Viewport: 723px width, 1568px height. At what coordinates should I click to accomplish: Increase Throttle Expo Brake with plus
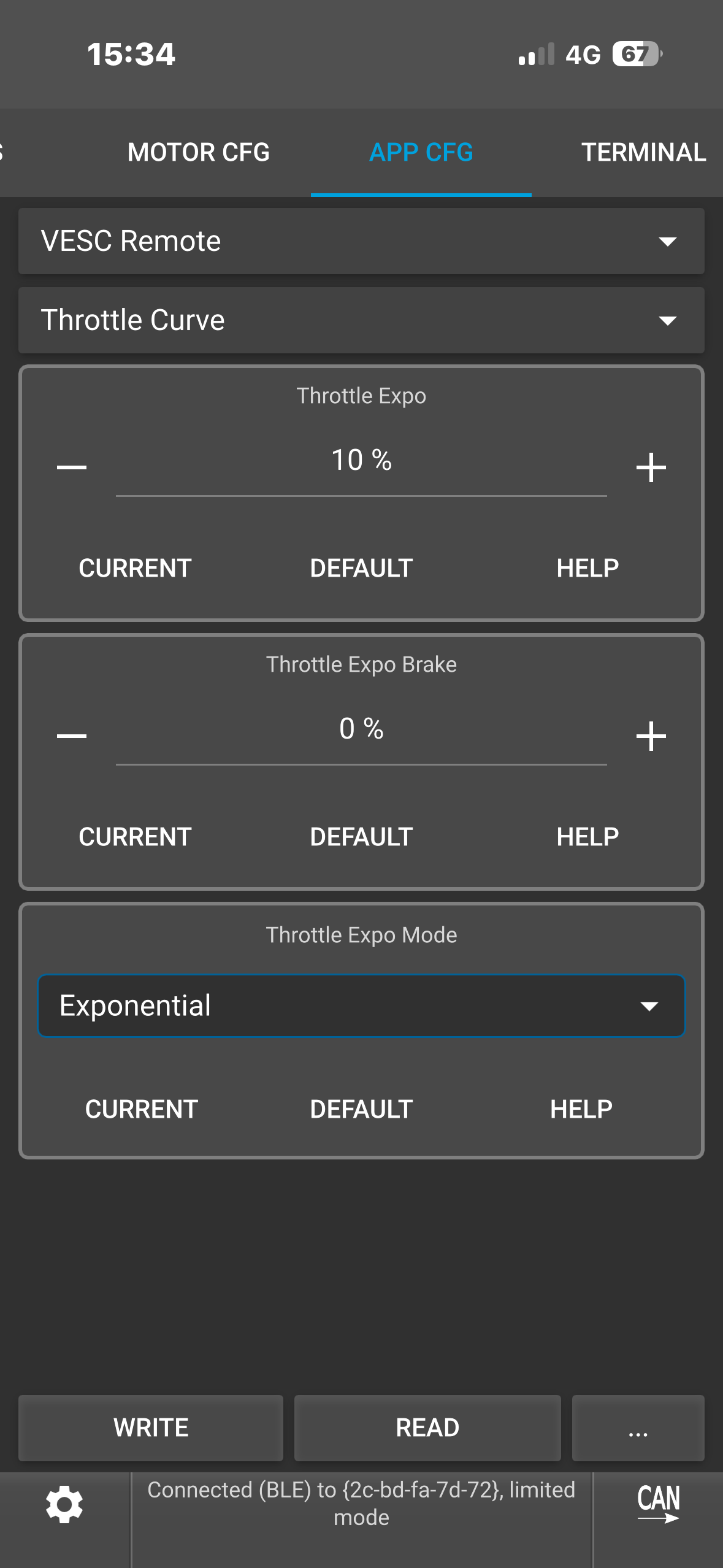651,736
